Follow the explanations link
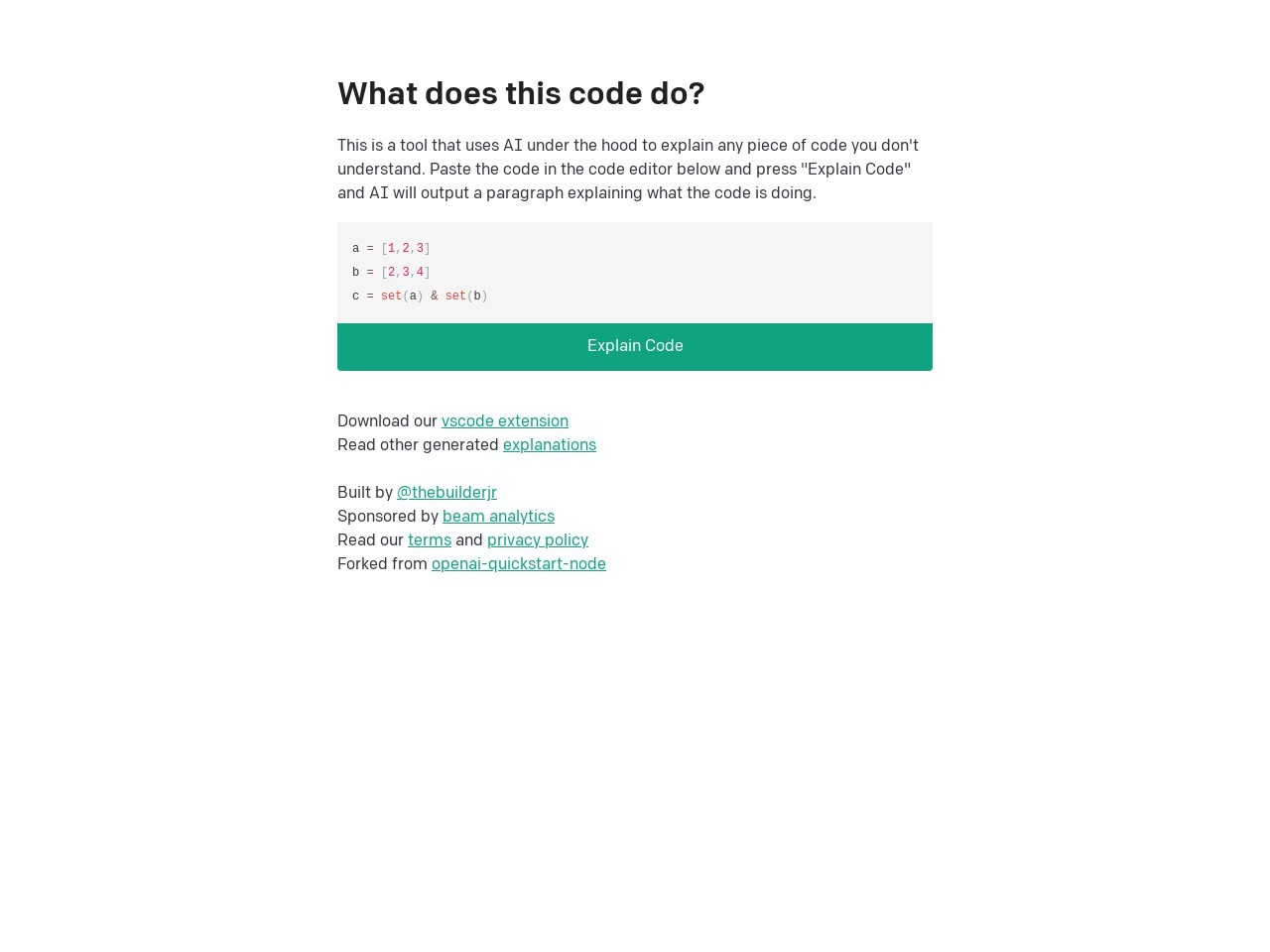1270x952 pixels. coord(549,445)
